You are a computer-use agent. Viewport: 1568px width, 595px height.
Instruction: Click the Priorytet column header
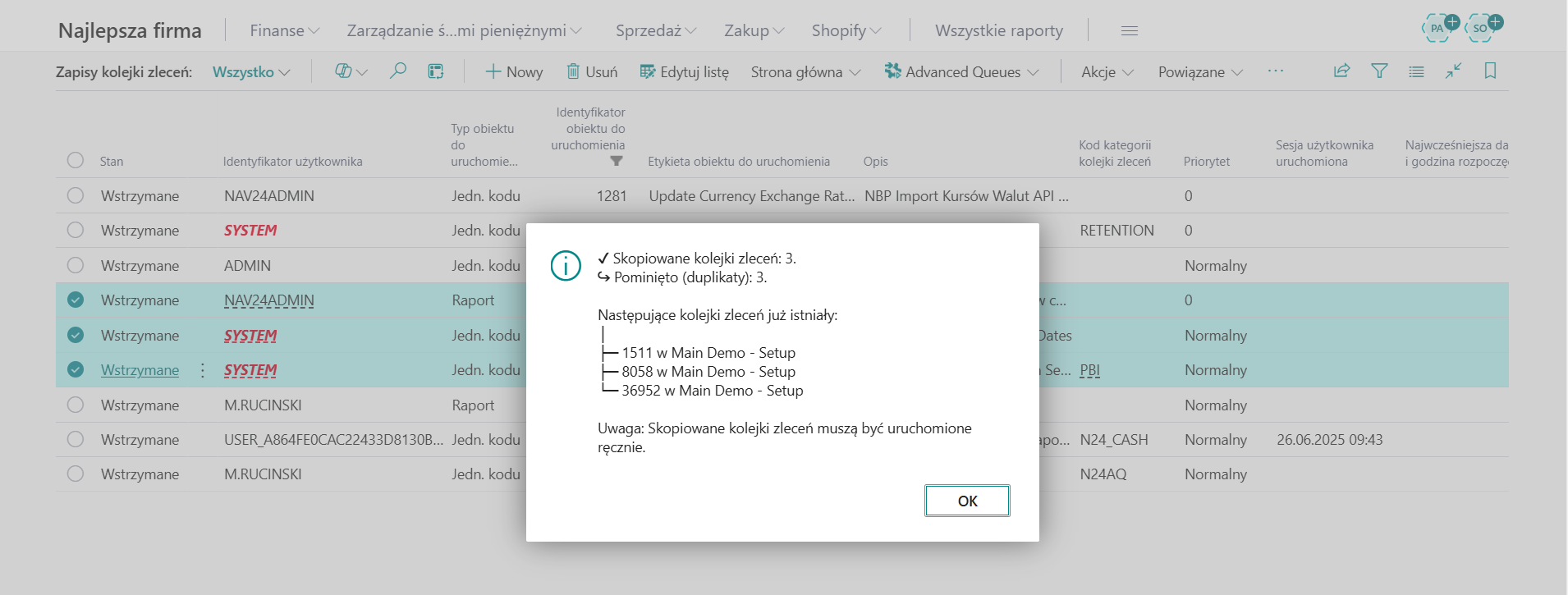coord(1206,162)
